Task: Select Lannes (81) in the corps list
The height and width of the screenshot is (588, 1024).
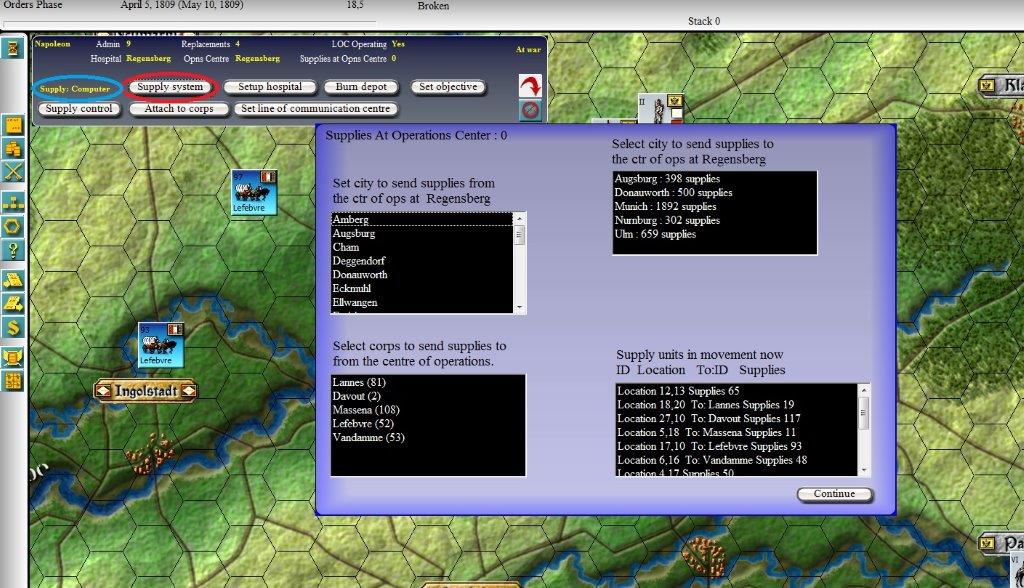Action: (x=428, y=382)
